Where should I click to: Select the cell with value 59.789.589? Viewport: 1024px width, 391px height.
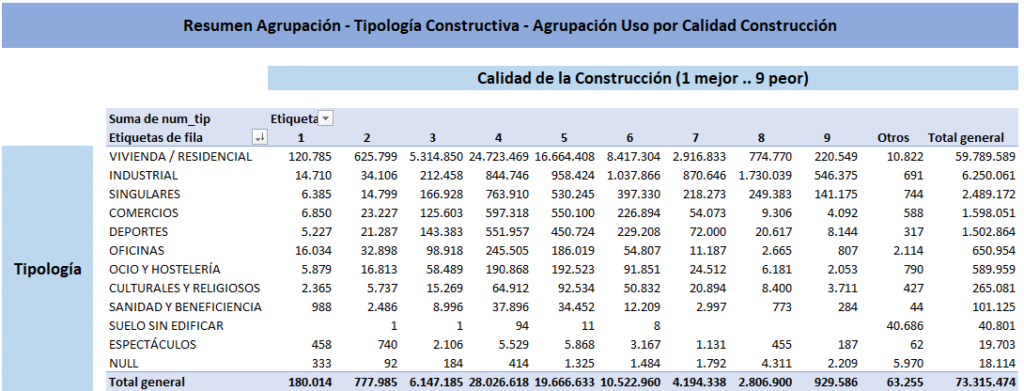[984, 157]
